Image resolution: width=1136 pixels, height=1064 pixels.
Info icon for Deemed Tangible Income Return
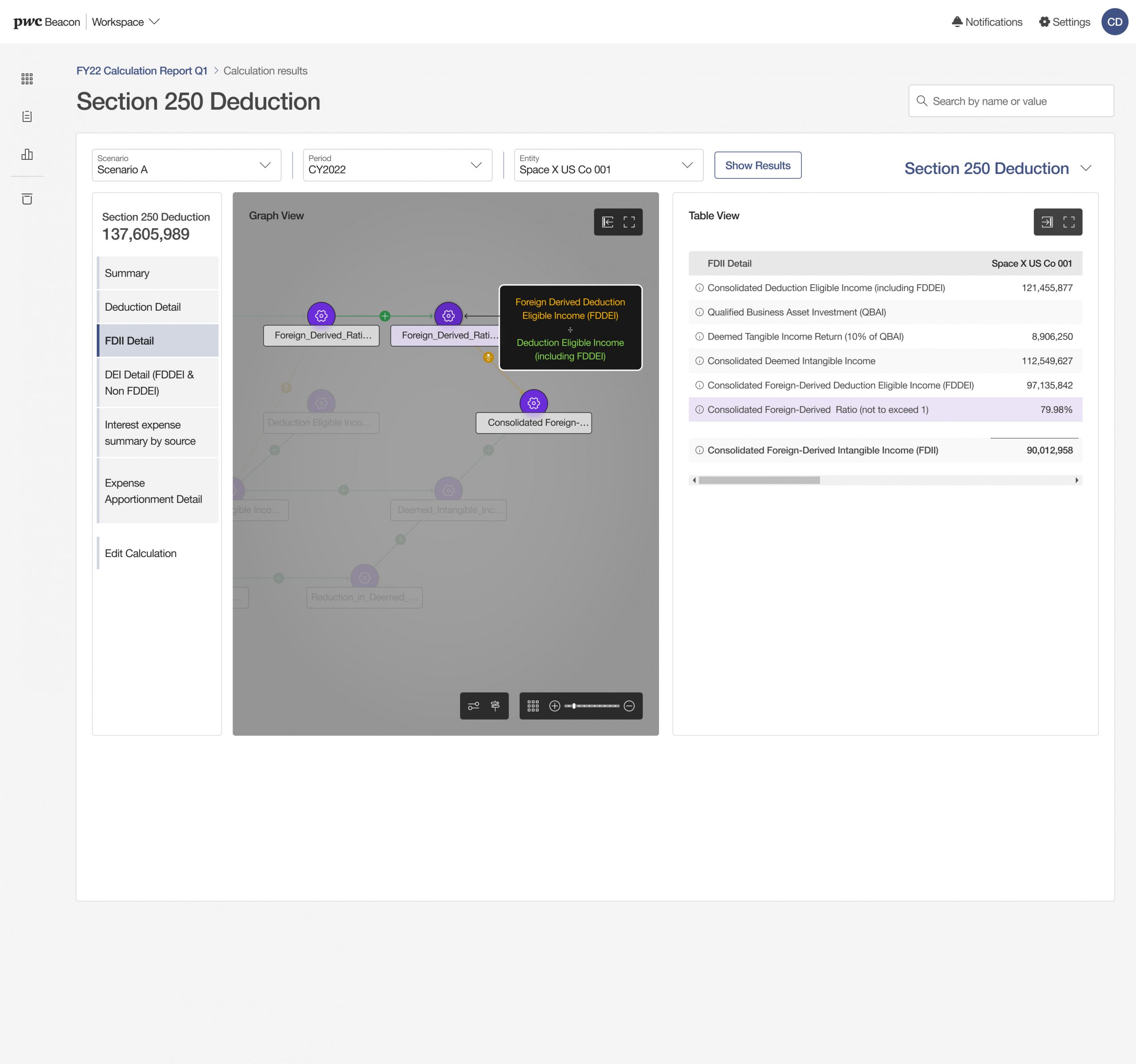click(699, 337)
